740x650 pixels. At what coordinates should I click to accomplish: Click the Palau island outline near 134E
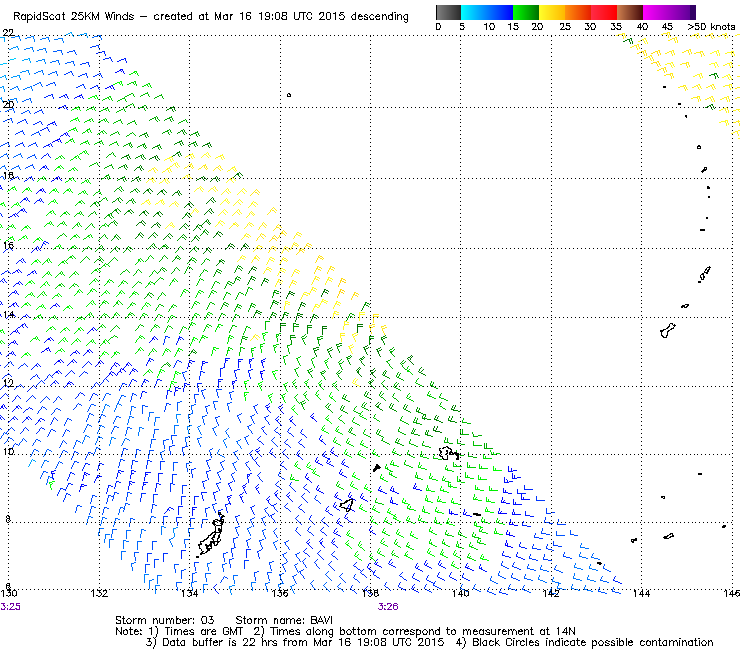tap(210, 533)
